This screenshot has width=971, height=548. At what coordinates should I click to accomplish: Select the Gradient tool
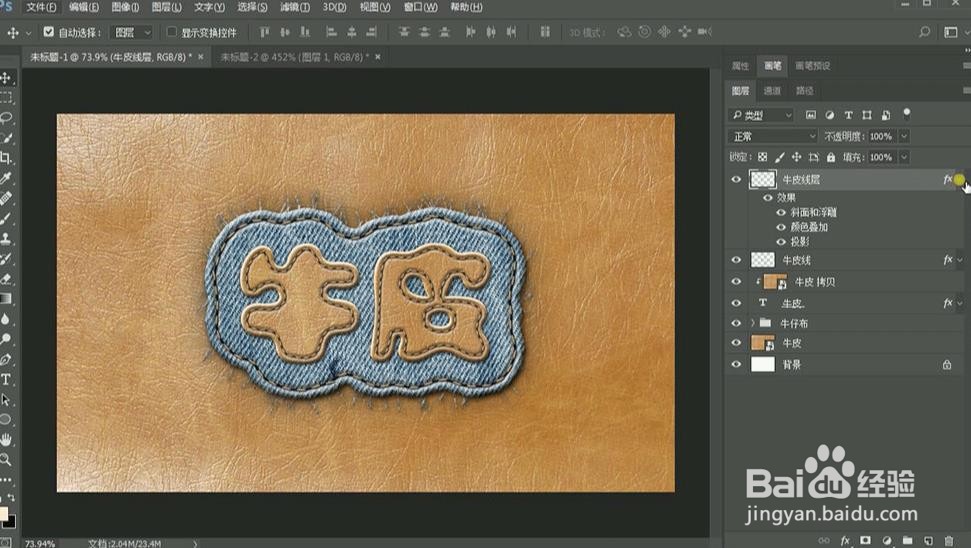(x=6, y=298)
